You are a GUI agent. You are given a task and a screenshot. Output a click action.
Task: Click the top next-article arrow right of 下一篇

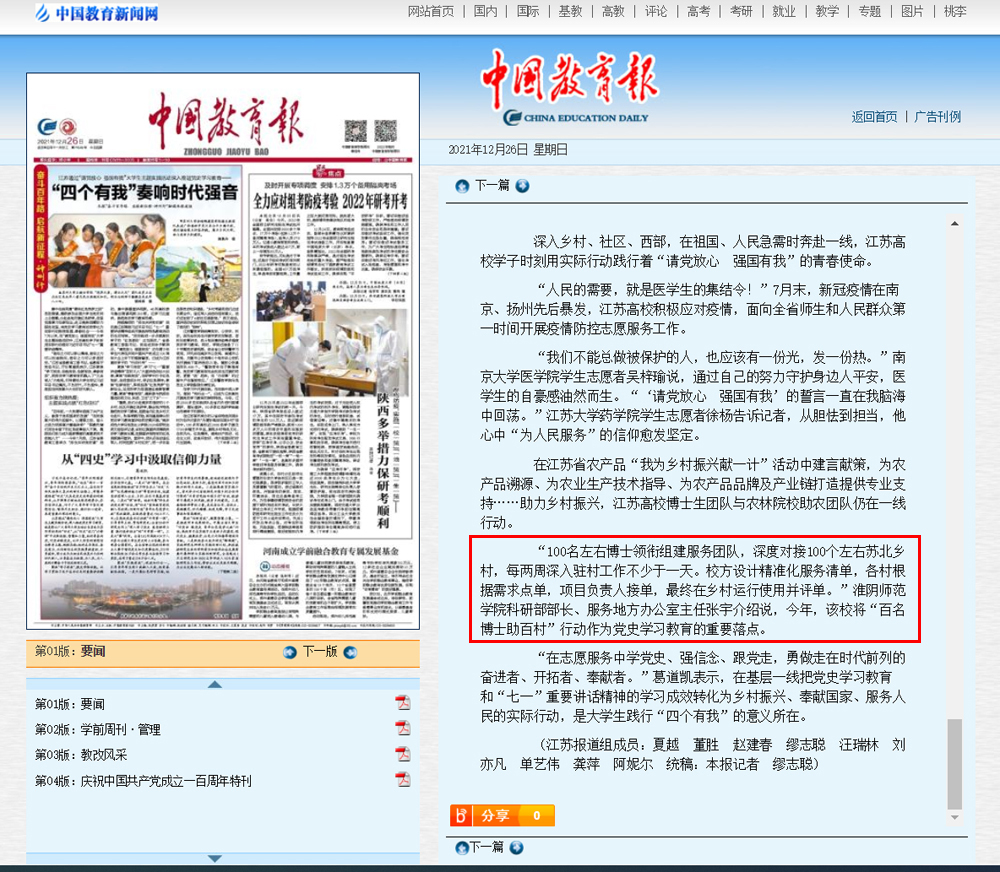(522, 185)
